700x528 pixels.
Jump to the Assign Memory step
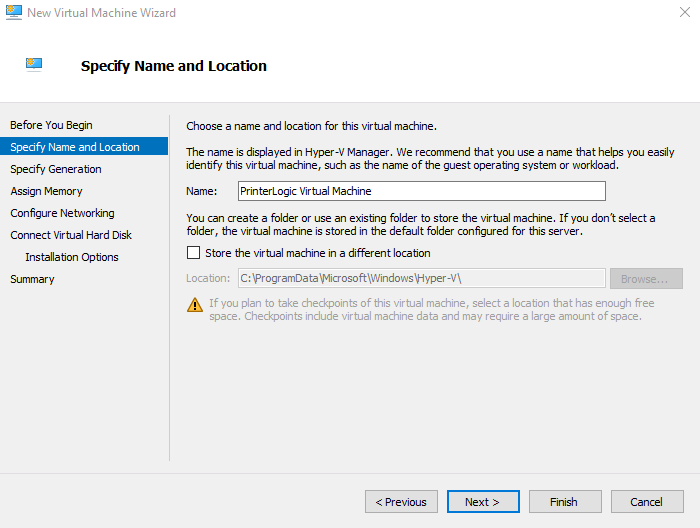pyautogui.click(x=46, y=191)
